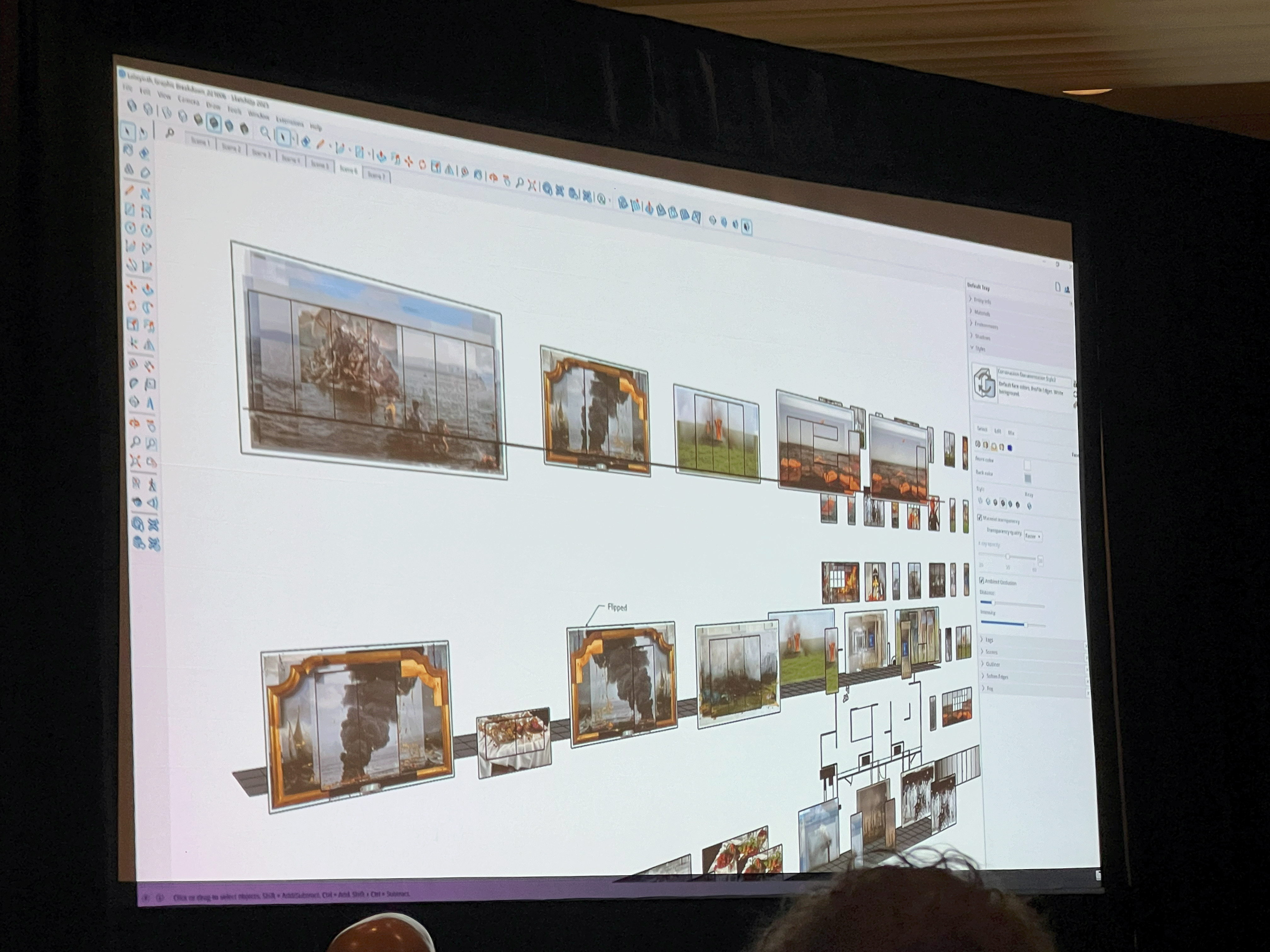
Task: Click the Ambient Occlusion intensity slider handle
Action: tap(1026, 625)
